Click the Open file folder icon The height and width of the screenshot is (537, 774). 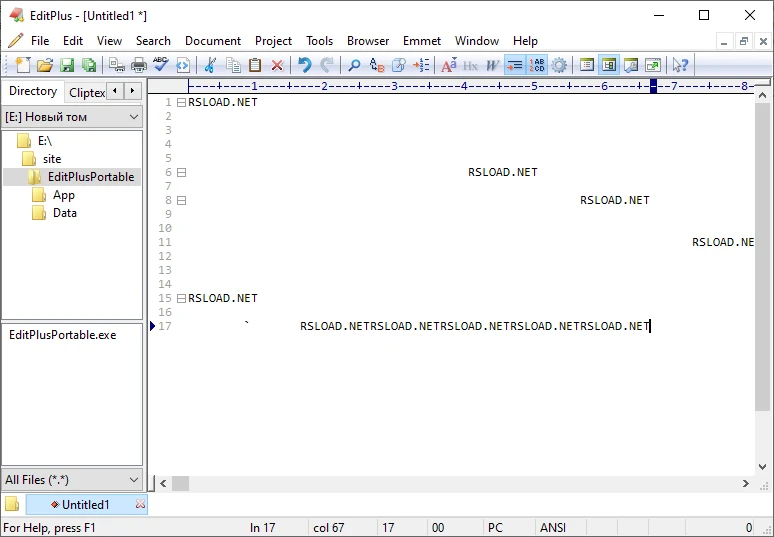click(44, 65)
